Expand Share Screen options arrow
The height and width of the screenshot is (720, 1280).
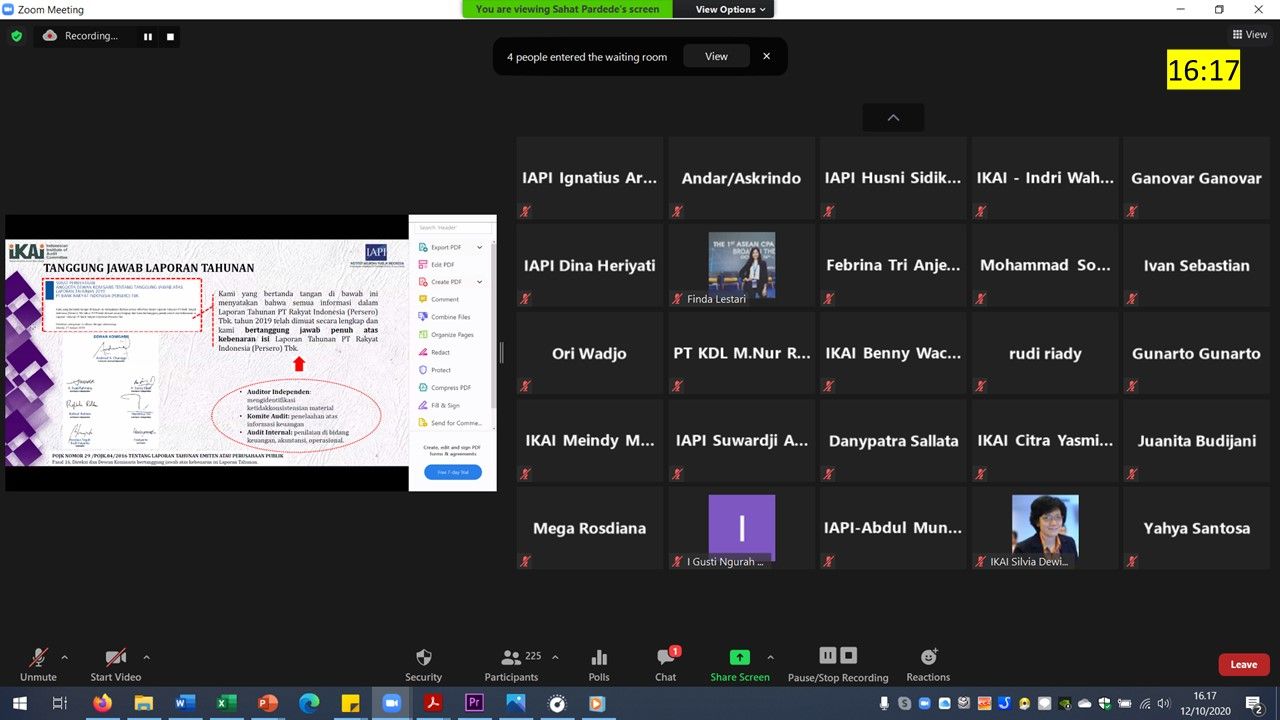(770, 657)
